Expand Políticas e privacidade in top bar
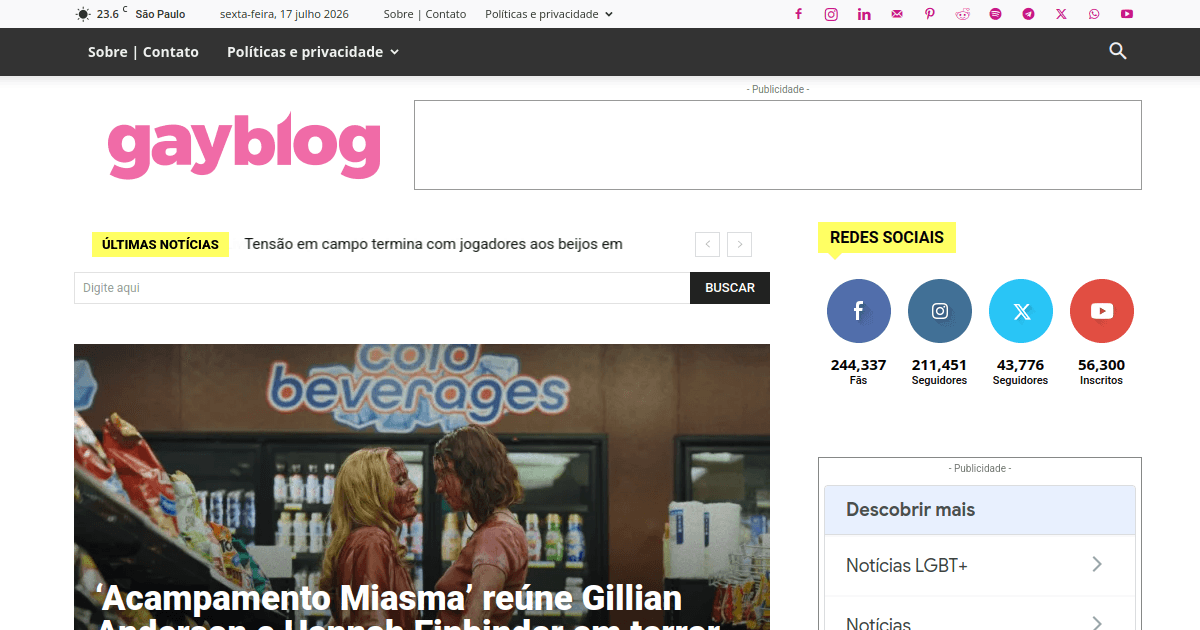 coord(549,14)
